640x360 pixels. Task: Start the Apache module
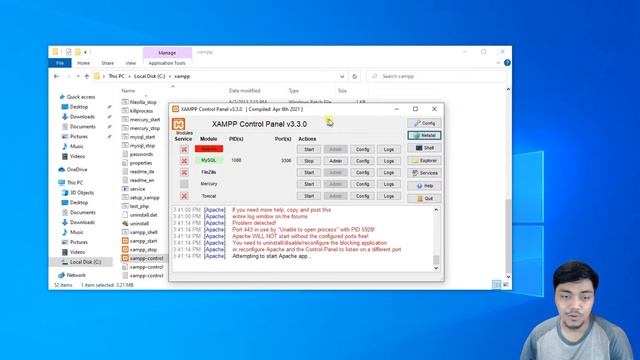click(x=309, y=149)
